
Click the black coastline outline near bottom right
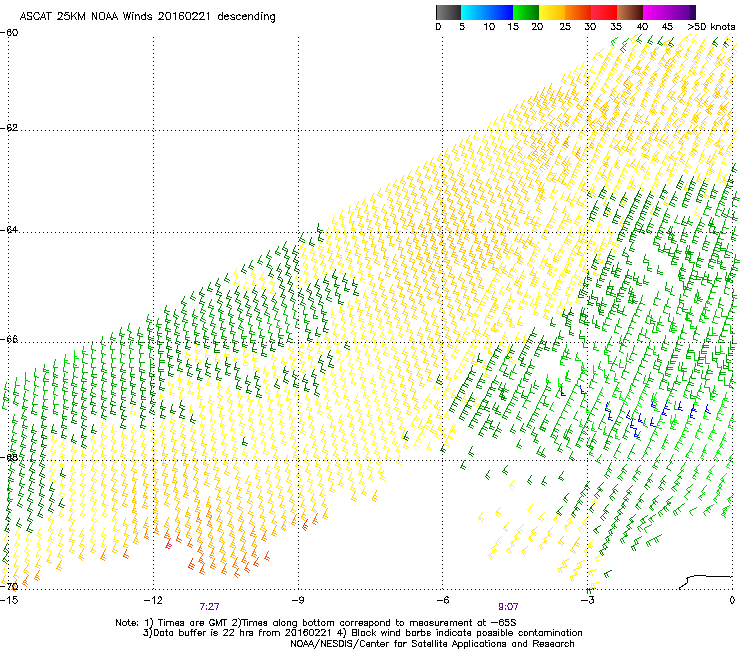click(x=706, y=582)
